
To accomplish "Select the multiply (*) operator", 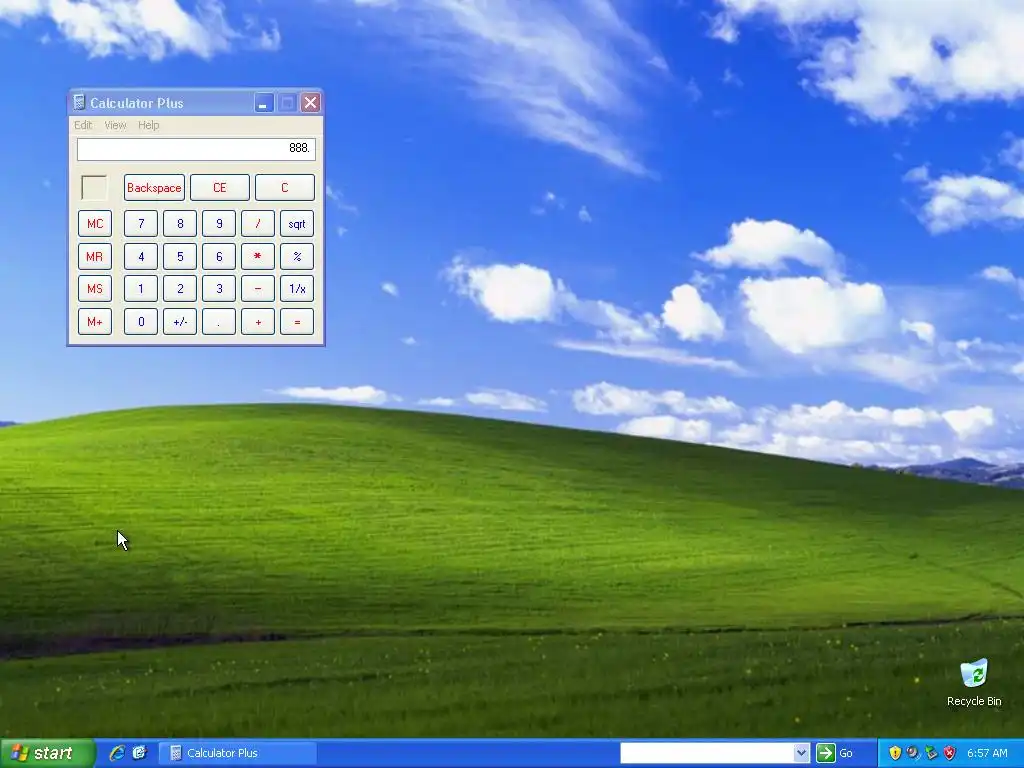I will [258, 256].
